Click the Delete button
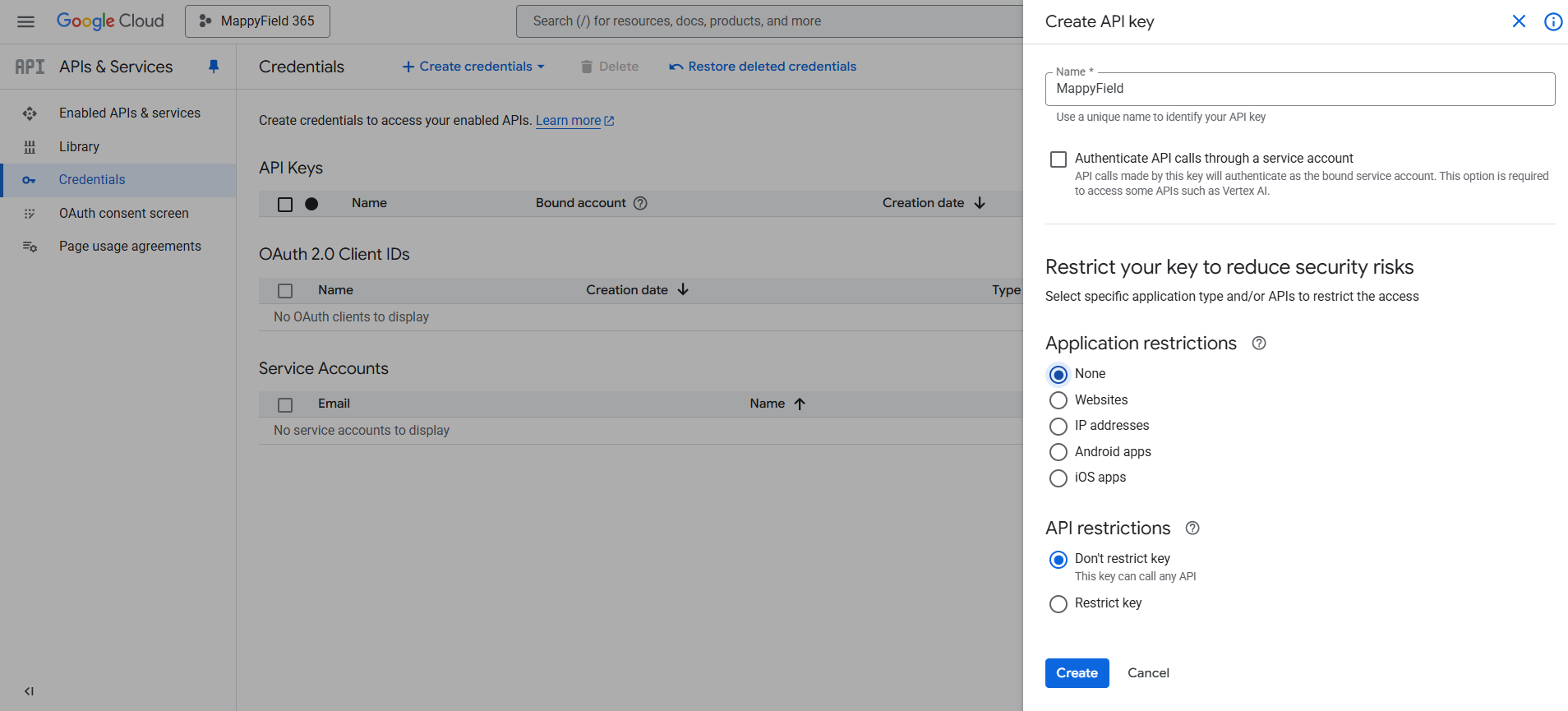 point(609,67)
